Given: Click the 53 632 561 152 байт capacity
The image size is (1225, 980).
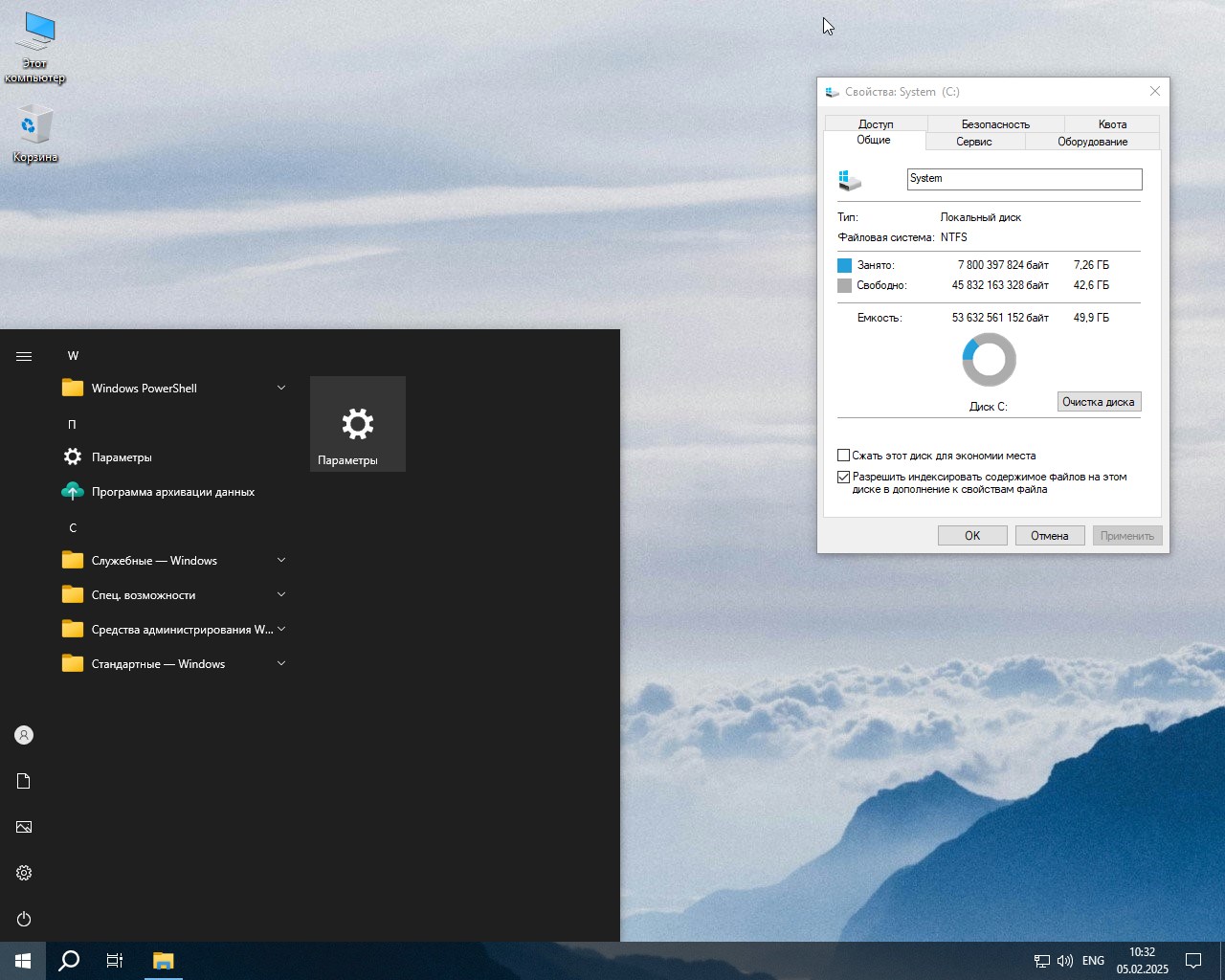Looking at the screenshot, I should pyautogui.click(x=1000, y=318).
